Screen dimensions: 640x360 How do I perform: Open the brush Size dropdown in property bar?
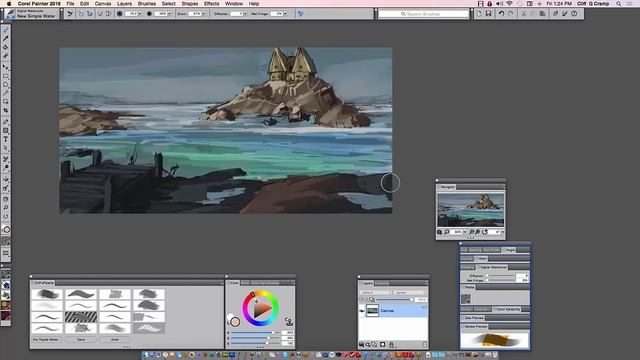tap(140, 13)
